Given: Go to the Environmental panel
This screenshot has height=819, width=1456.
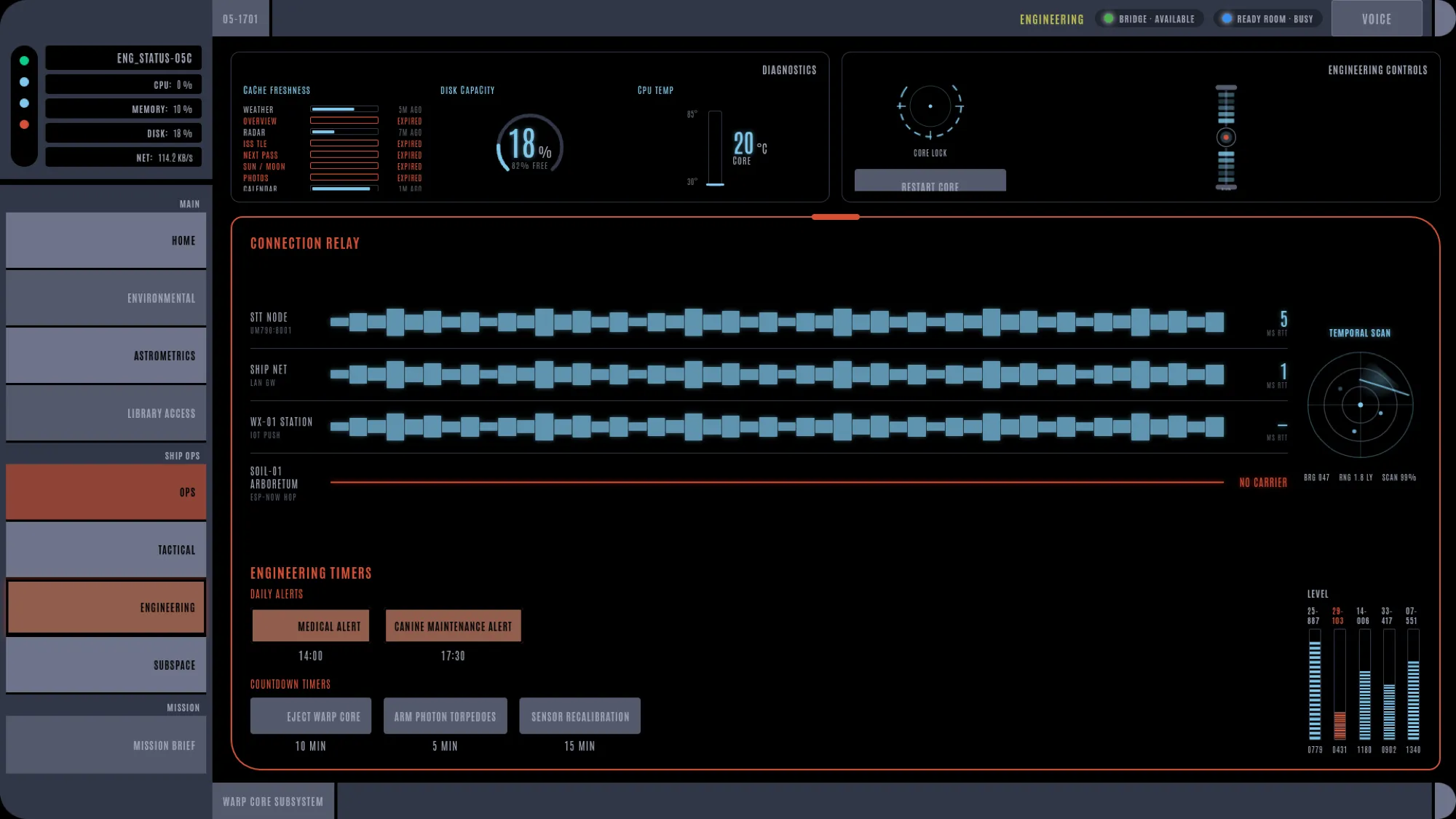Looking at the screenshot, I should pos(106,298).
